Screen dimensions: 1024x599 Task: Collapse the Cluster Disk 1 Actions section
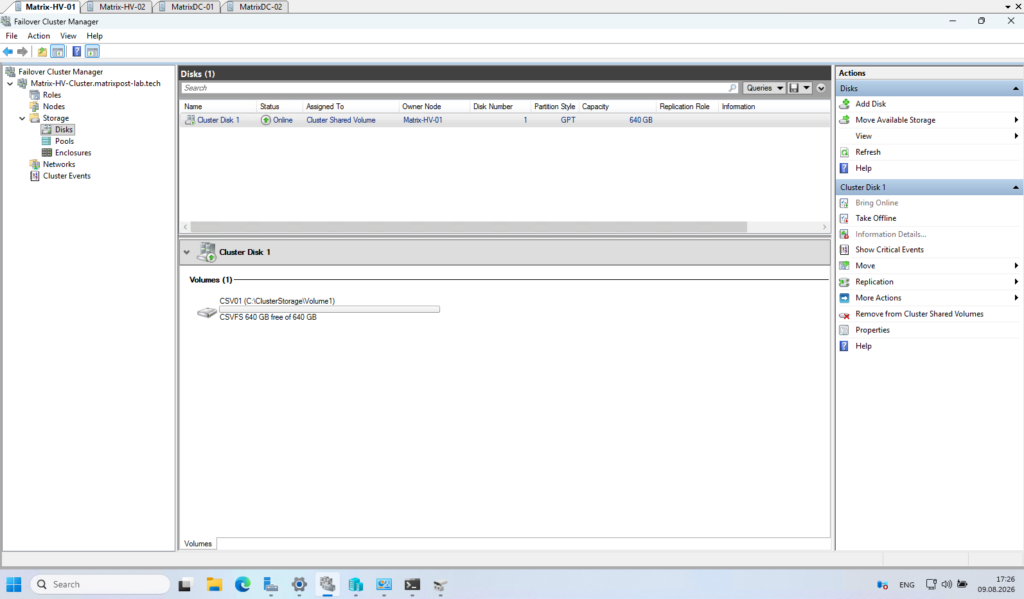tap(1016, 187)
